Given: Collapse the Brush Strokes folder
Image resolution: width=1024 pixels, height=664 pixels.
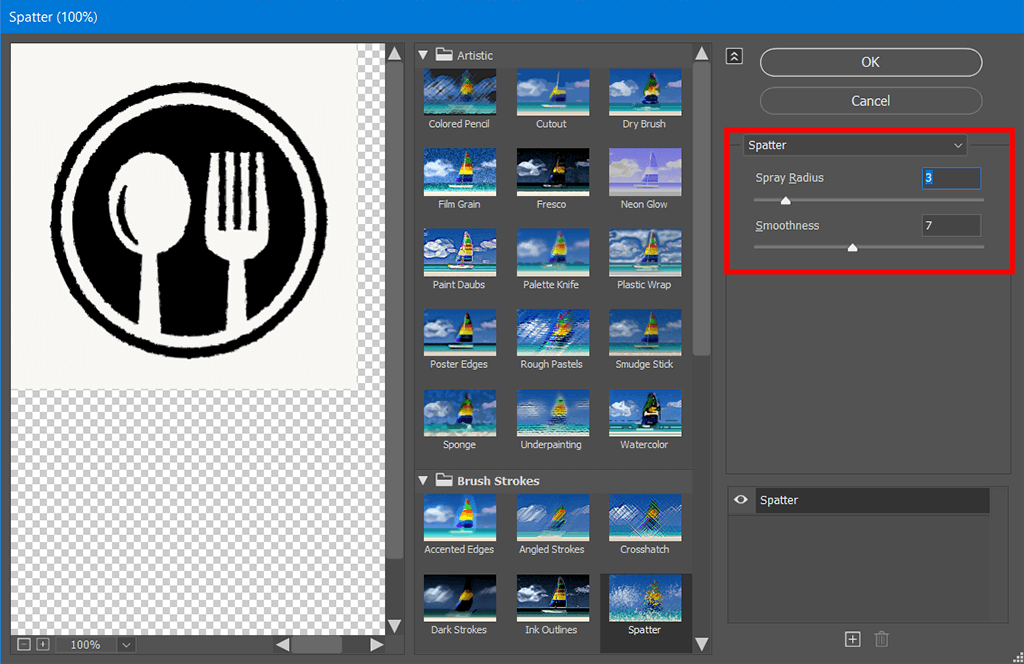Looking at the screenshot, I should [423, 481].
